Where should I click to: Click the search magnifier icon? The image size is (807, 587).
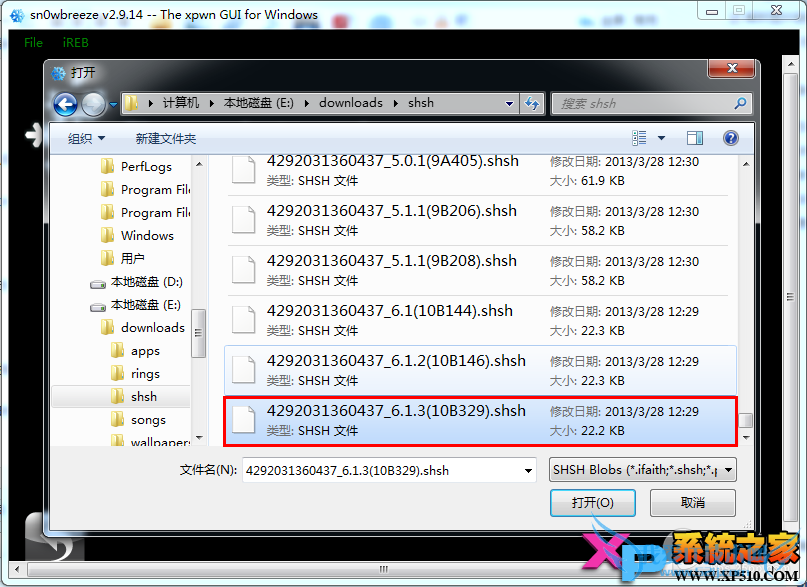coord(740,103)
